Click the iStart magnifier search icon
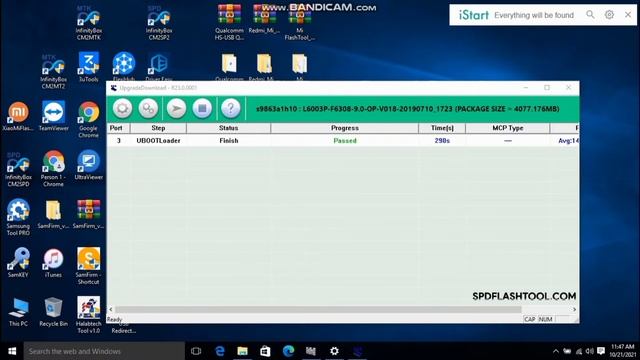The height and width of the screenshot is (360, 640). coord(590,15)
